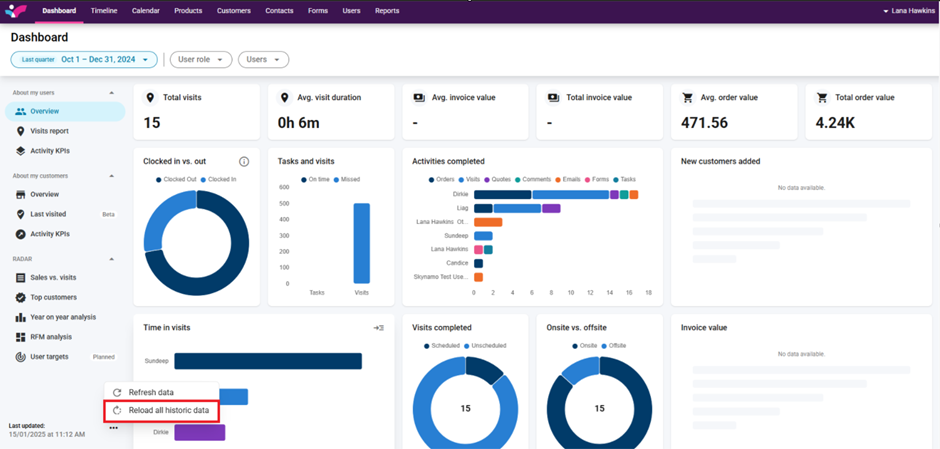Click the three-dots menu near Last updated
940x449 pixels.
pos(113,428)
